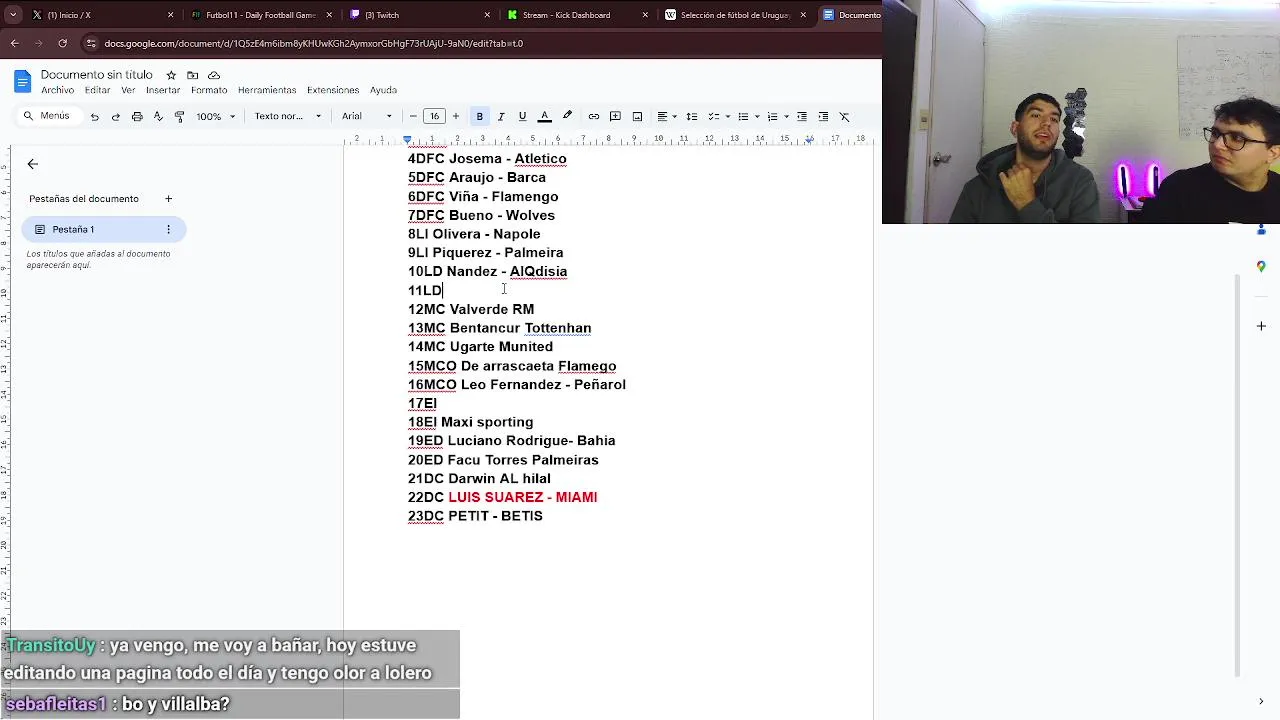Run spelling and grammar check icon

(158, 117)
